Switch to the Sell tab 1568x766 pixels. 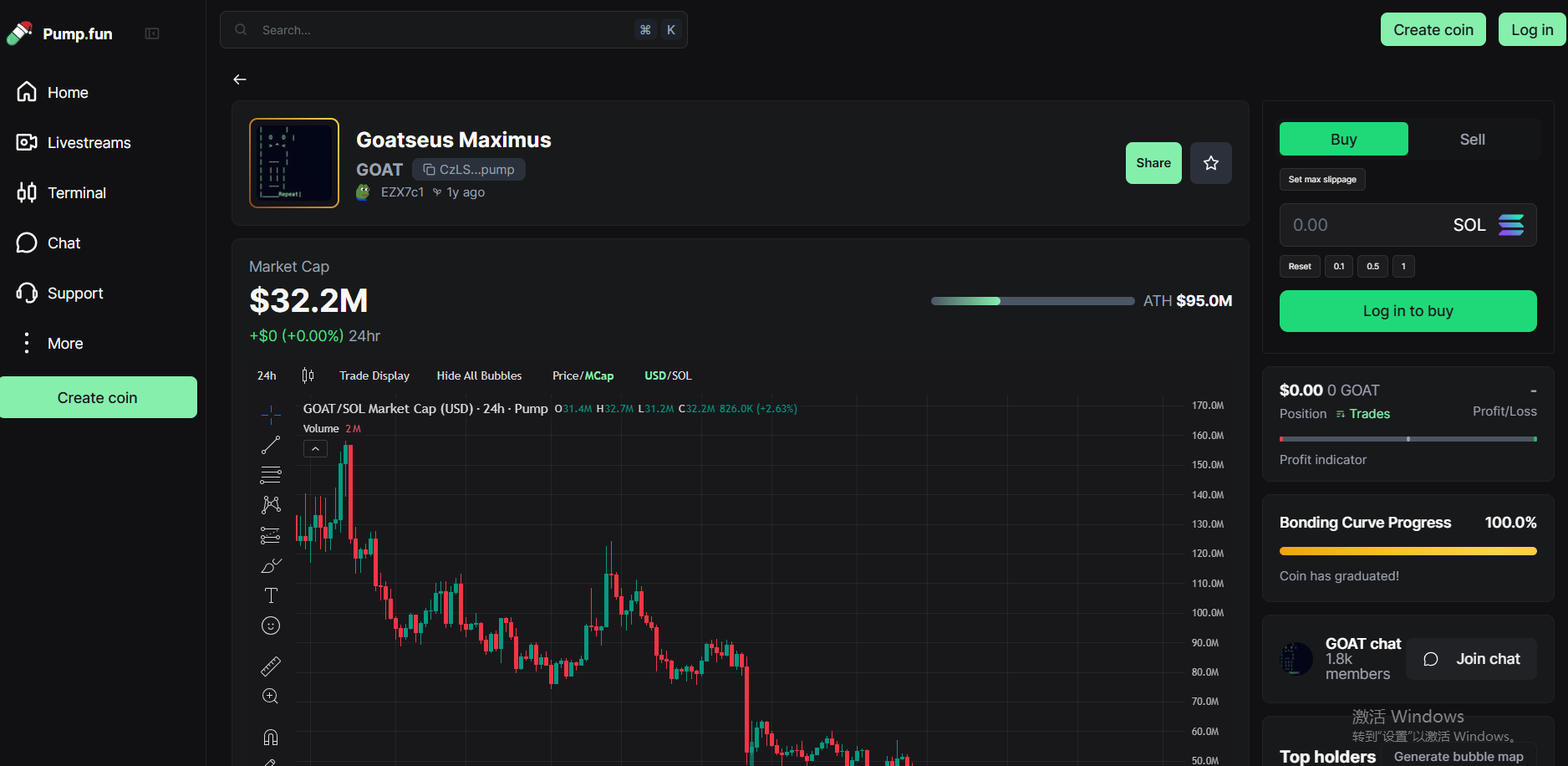(x=1472, y=140)
